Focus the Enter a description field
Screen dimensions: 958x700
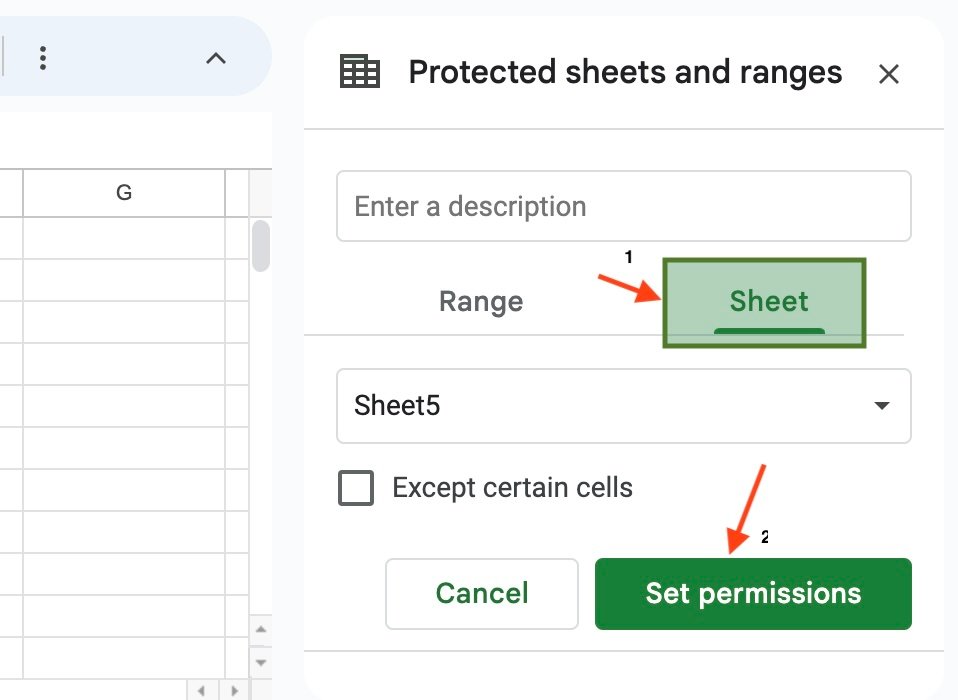click(x=623, y=207)
